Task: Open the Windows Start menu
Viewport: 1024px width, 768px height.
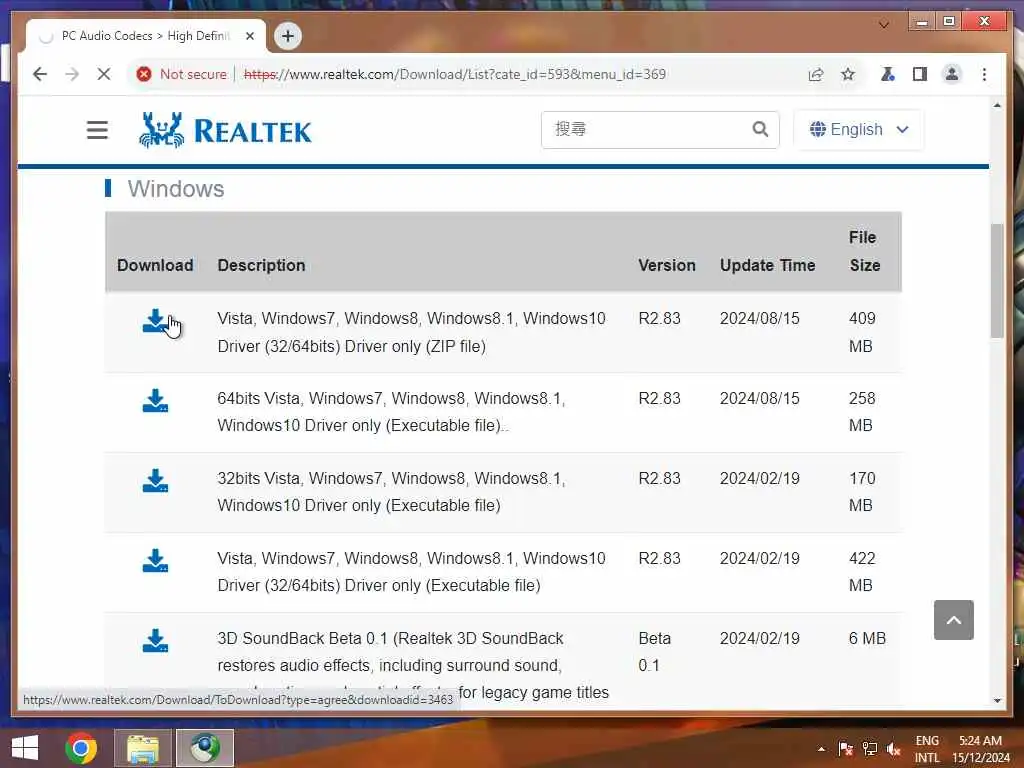Action: [x=25, y=748]
